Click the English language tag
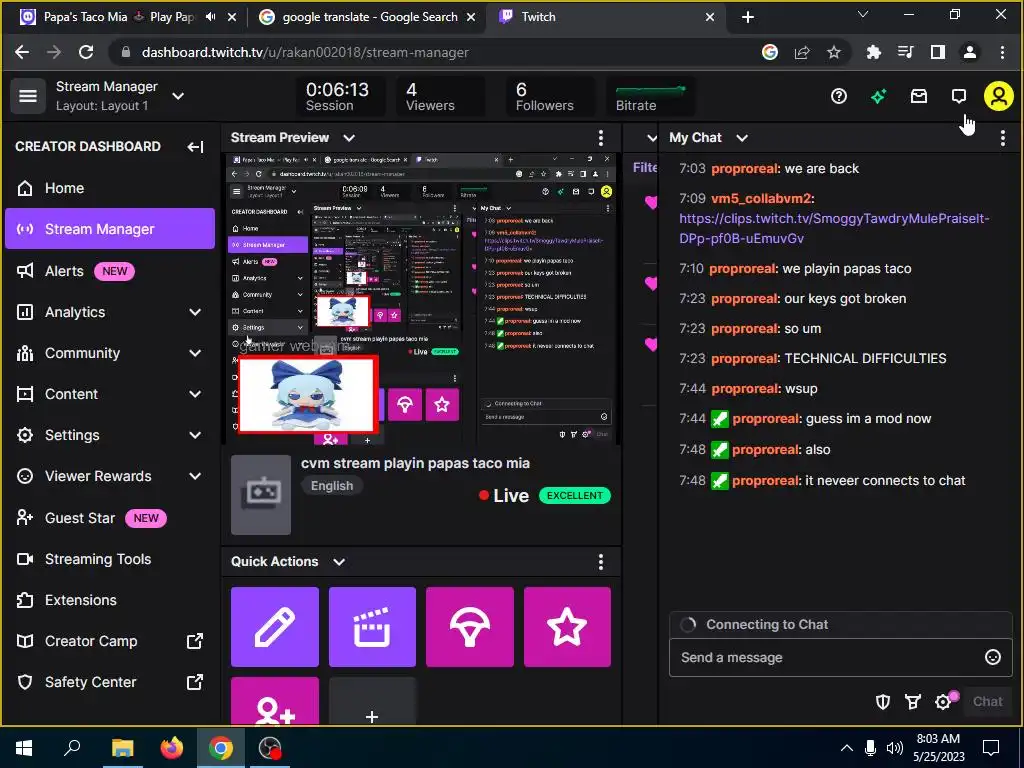This screenshot has height=768, width=1024. tap(332, 486)
